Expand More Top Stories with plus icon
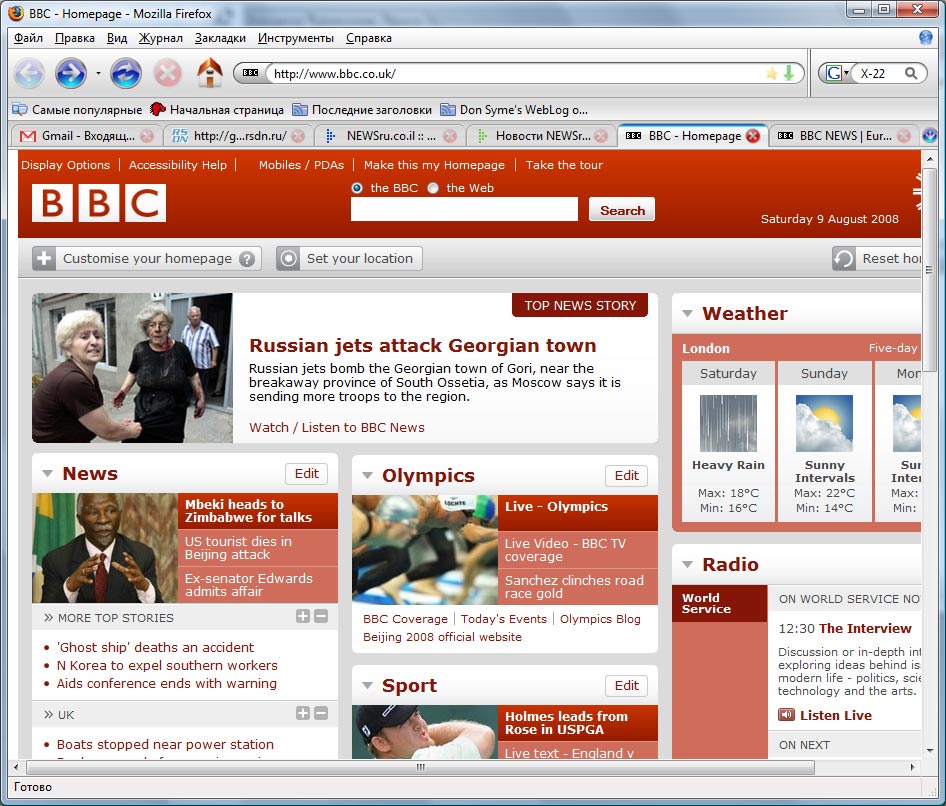Image resolution: width=946 pixels, height=806 pixels. (x=303, y=616)
